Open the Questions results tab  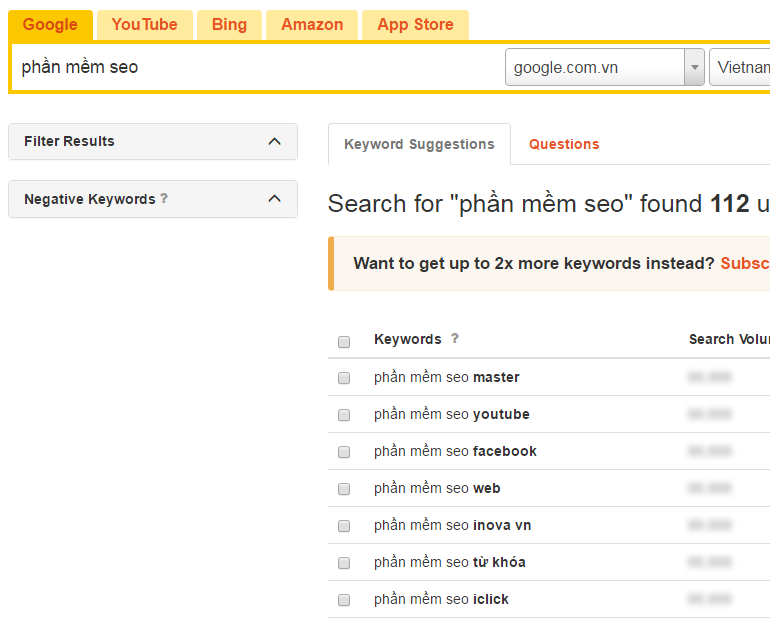pyautogui.click(x=564, y=144)
